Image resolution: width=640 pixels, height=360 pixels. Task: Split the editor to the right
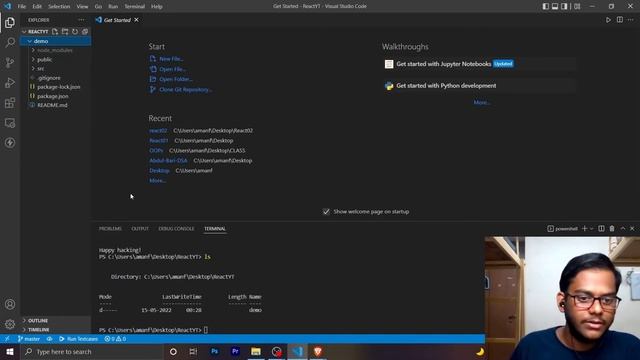point(620,20)
